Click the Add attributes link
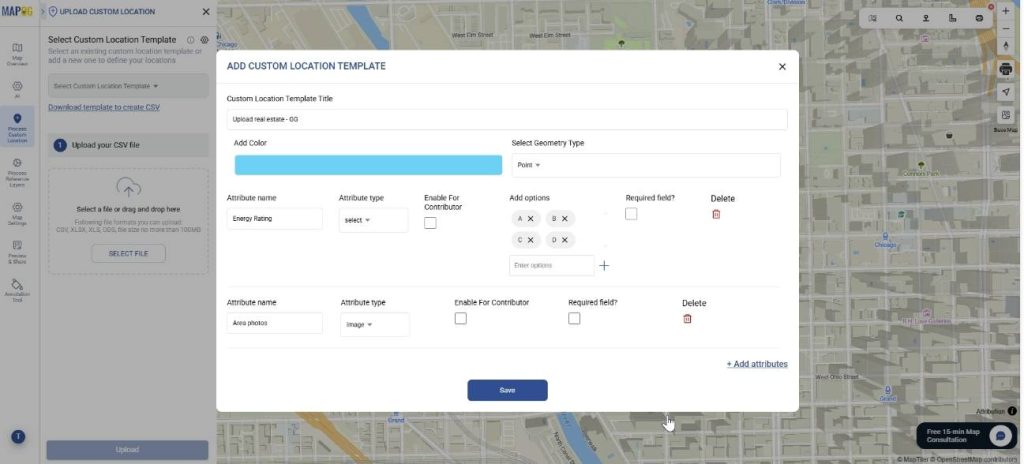This screenshot has height=464, width=1024. coord(757,364)
